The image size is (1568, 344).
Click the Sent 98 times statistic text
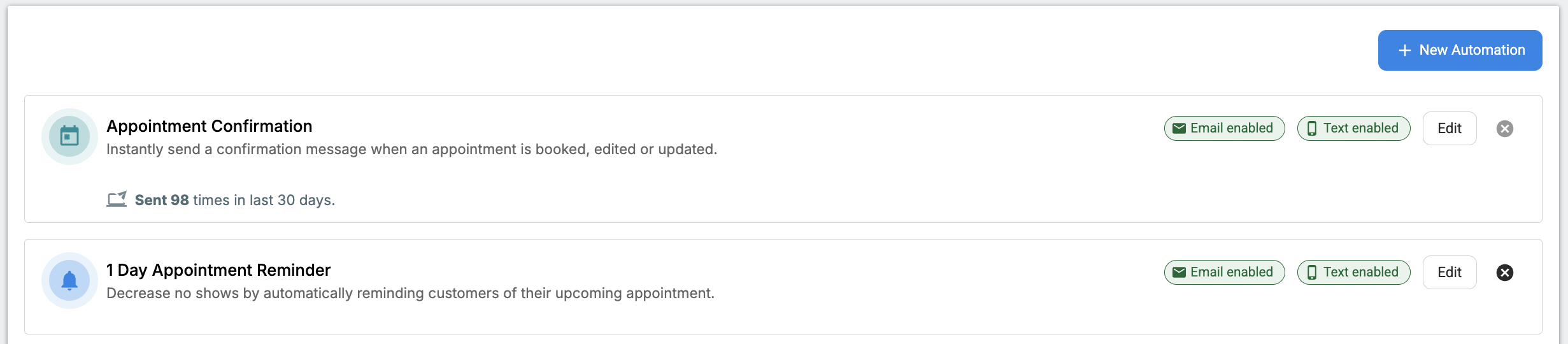click(235, 200)
